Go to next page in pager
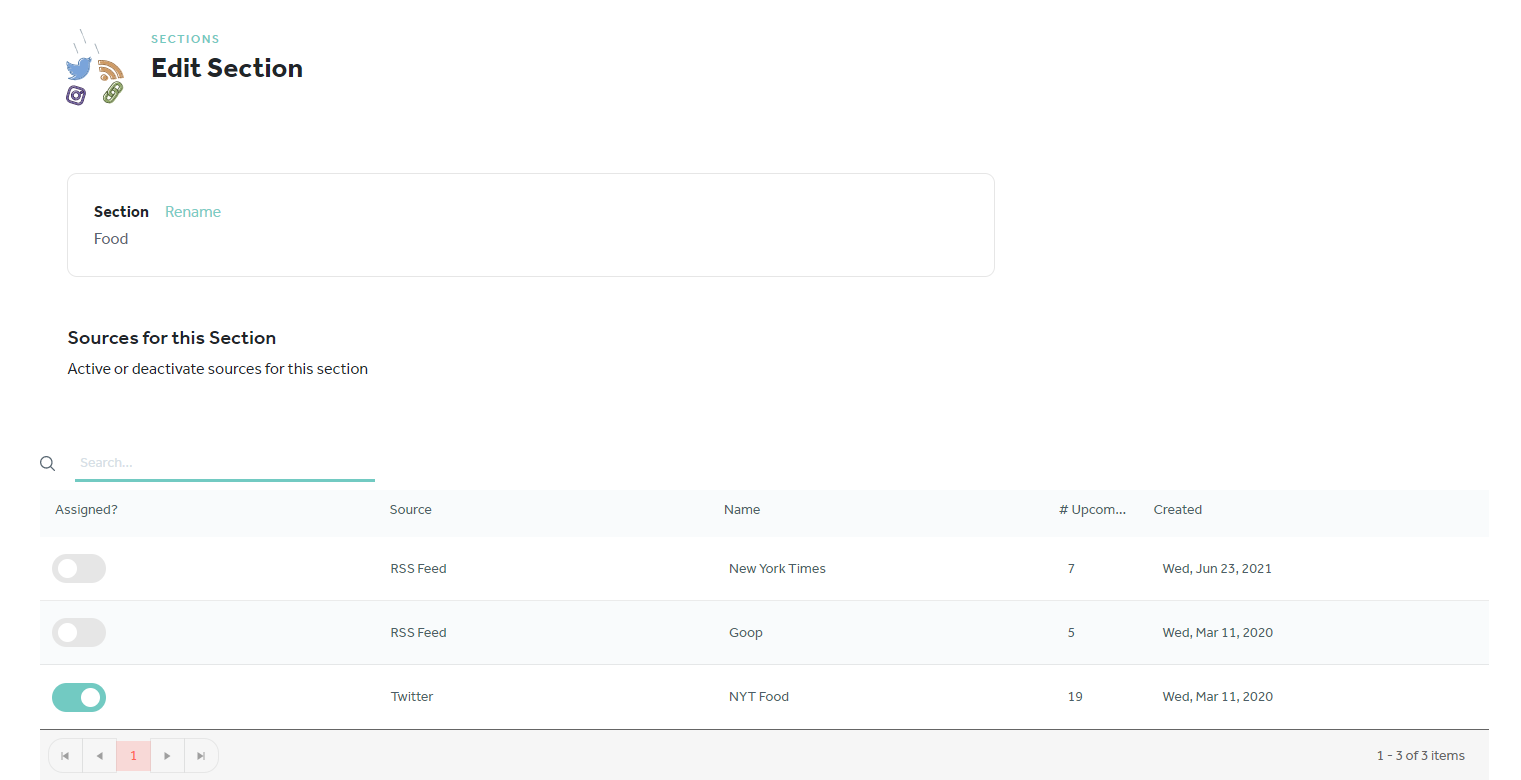Viewport: 1521px width, 780px height. (167, 756)
